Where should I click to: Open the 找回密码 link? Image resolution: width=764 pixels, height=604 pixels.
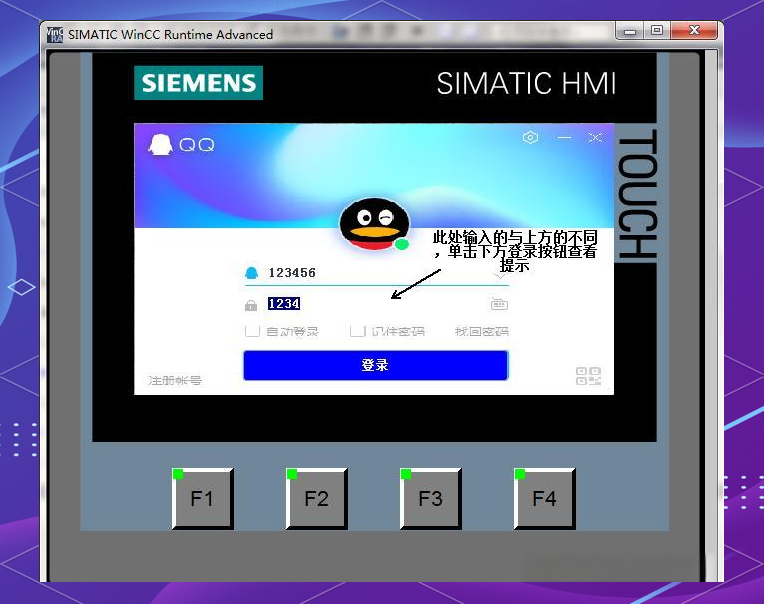tap(481, 332)
